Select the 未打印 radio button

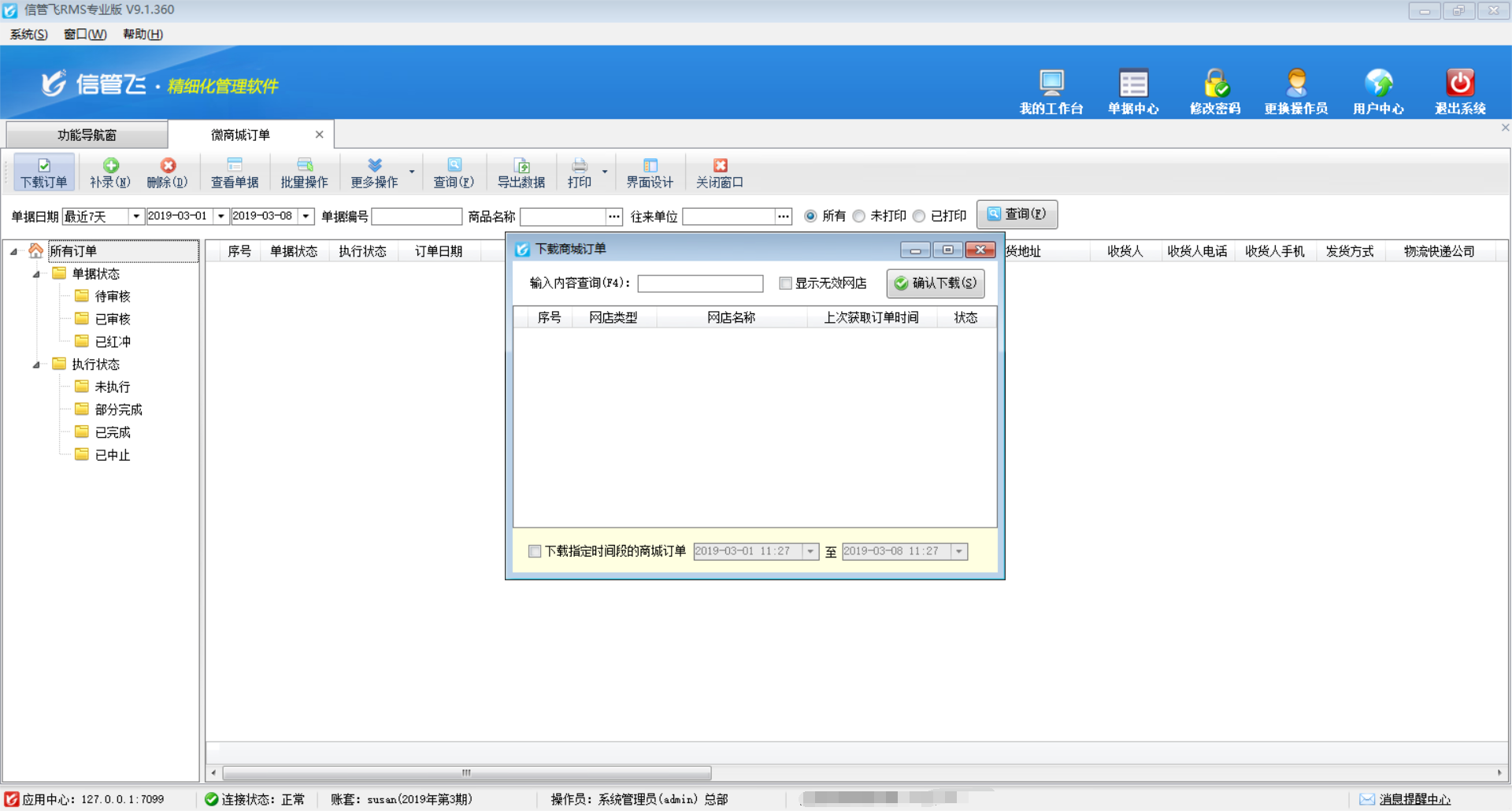tap(858, 216)
